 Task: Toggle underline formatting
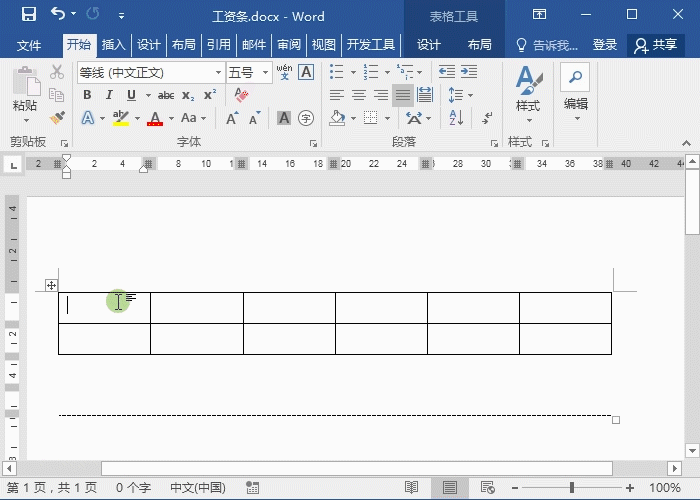click(x=131, y=95)
